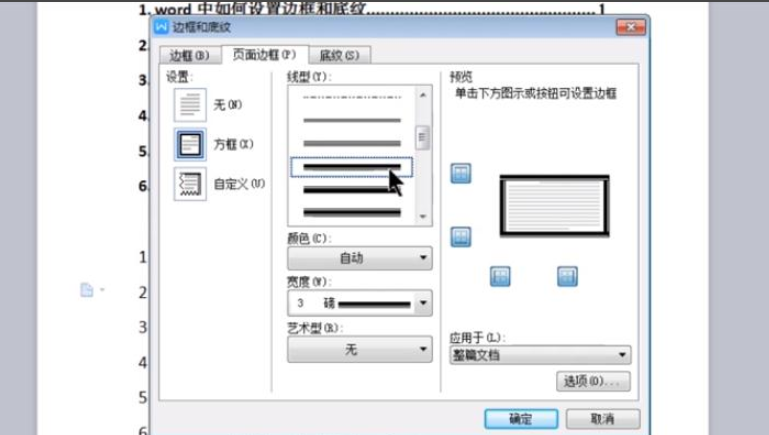
Task: Click the 选项(O)... options button
Action: [x=593, y=381]
